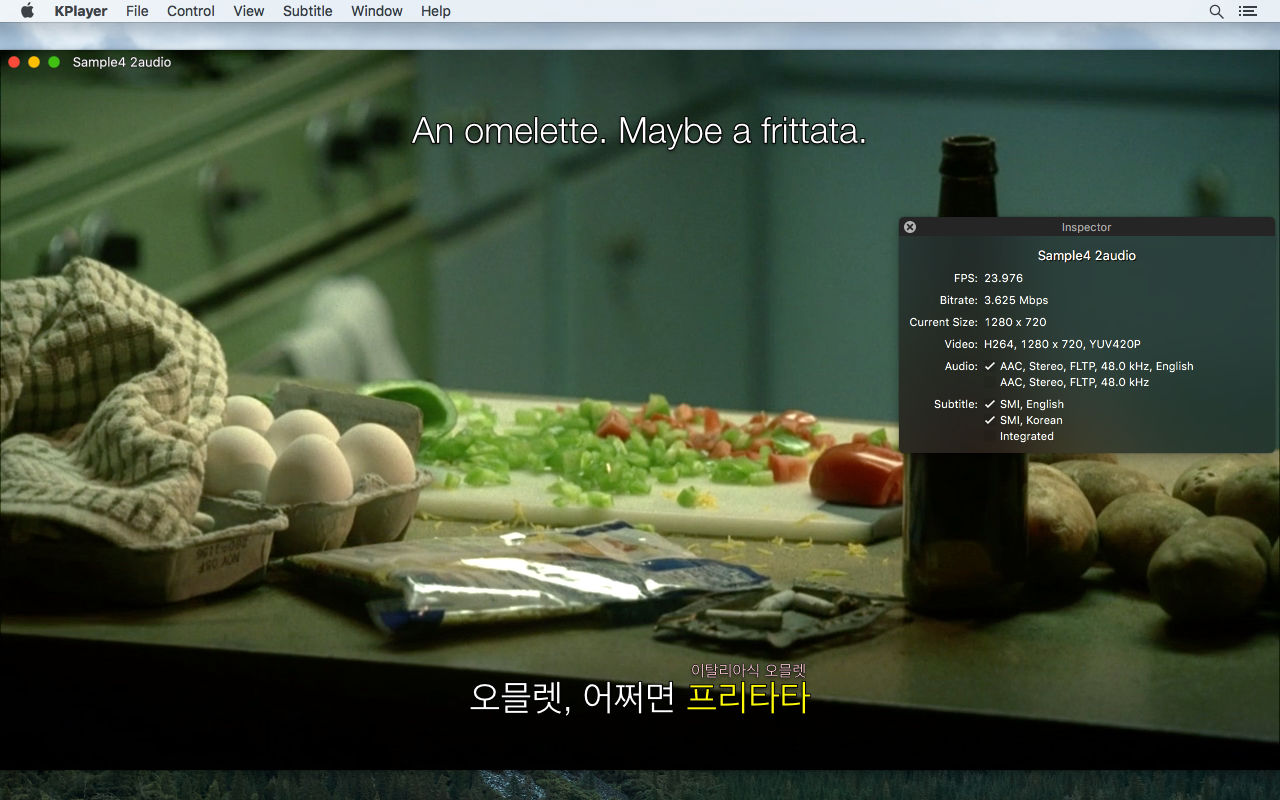Toggle the SMI English subtitle
Image resolution: width=1280 pixels, height=800 pixels.
click(x=1024, y=404)
